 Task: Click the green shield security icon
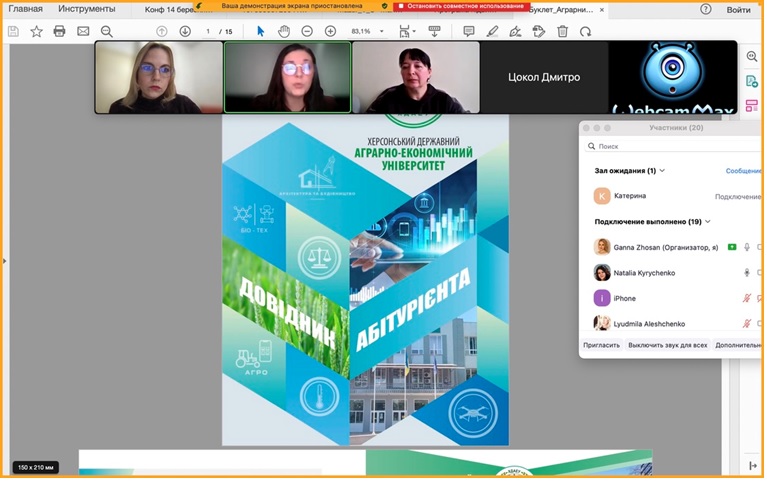[384, 6]
